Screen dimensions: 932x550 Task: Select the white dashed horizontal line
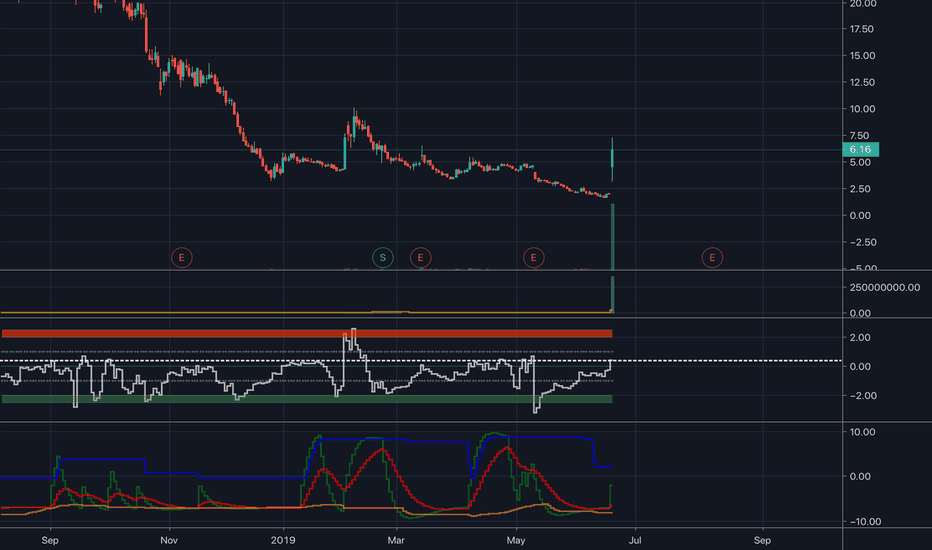[421, 361]
